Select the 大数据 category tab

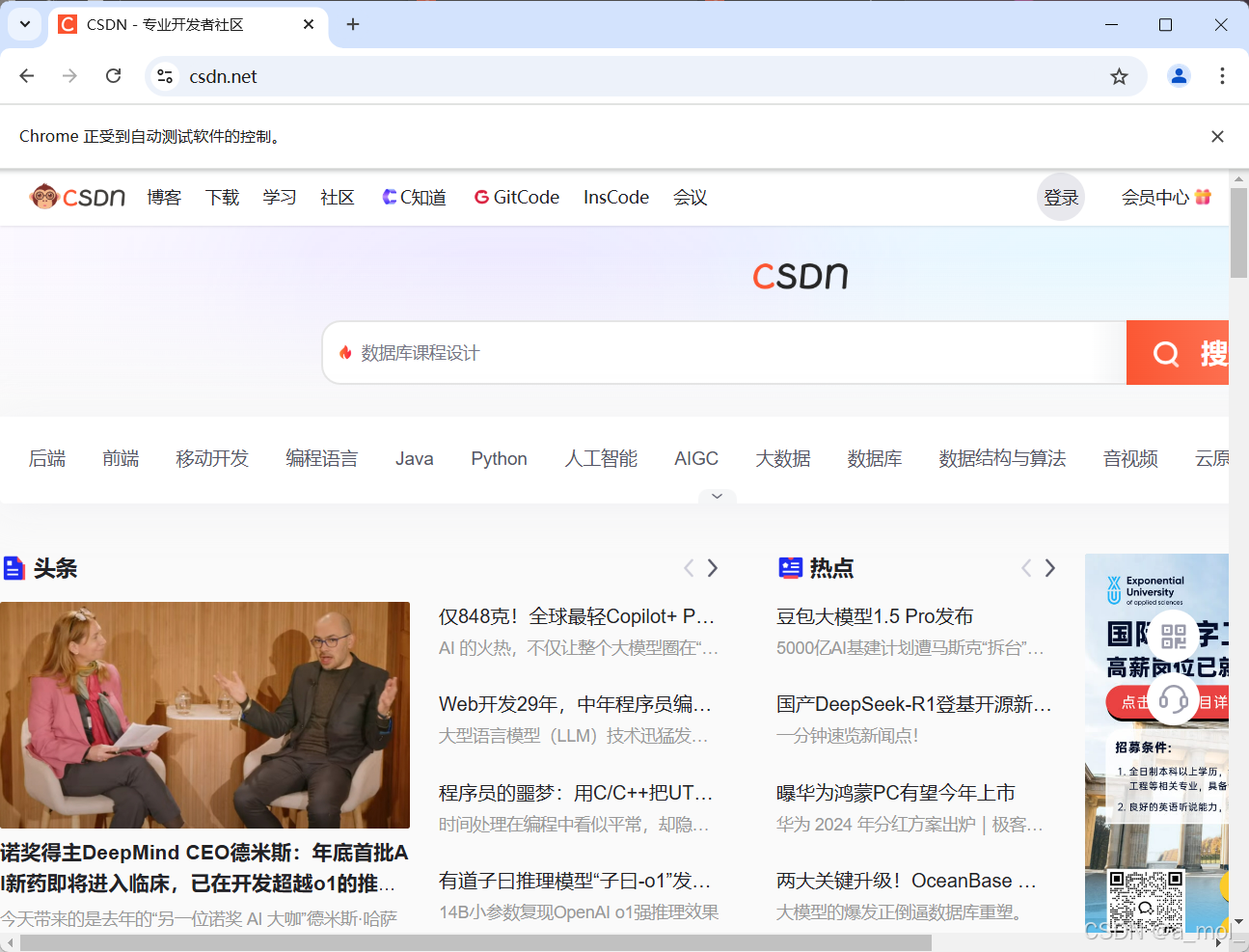click(783, 458)
